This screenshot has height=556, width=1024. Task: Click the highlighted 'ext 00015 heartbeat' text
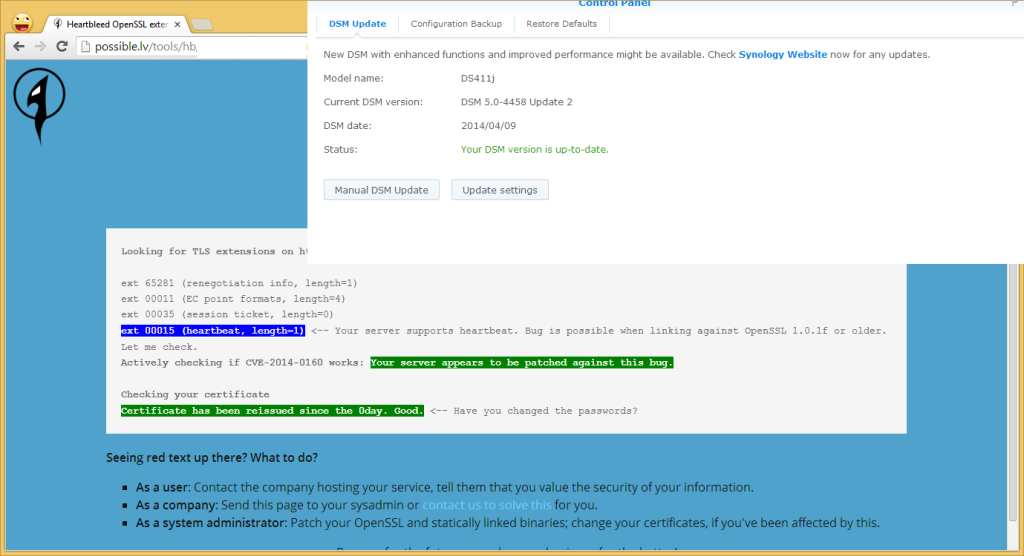tap(213, 330)
